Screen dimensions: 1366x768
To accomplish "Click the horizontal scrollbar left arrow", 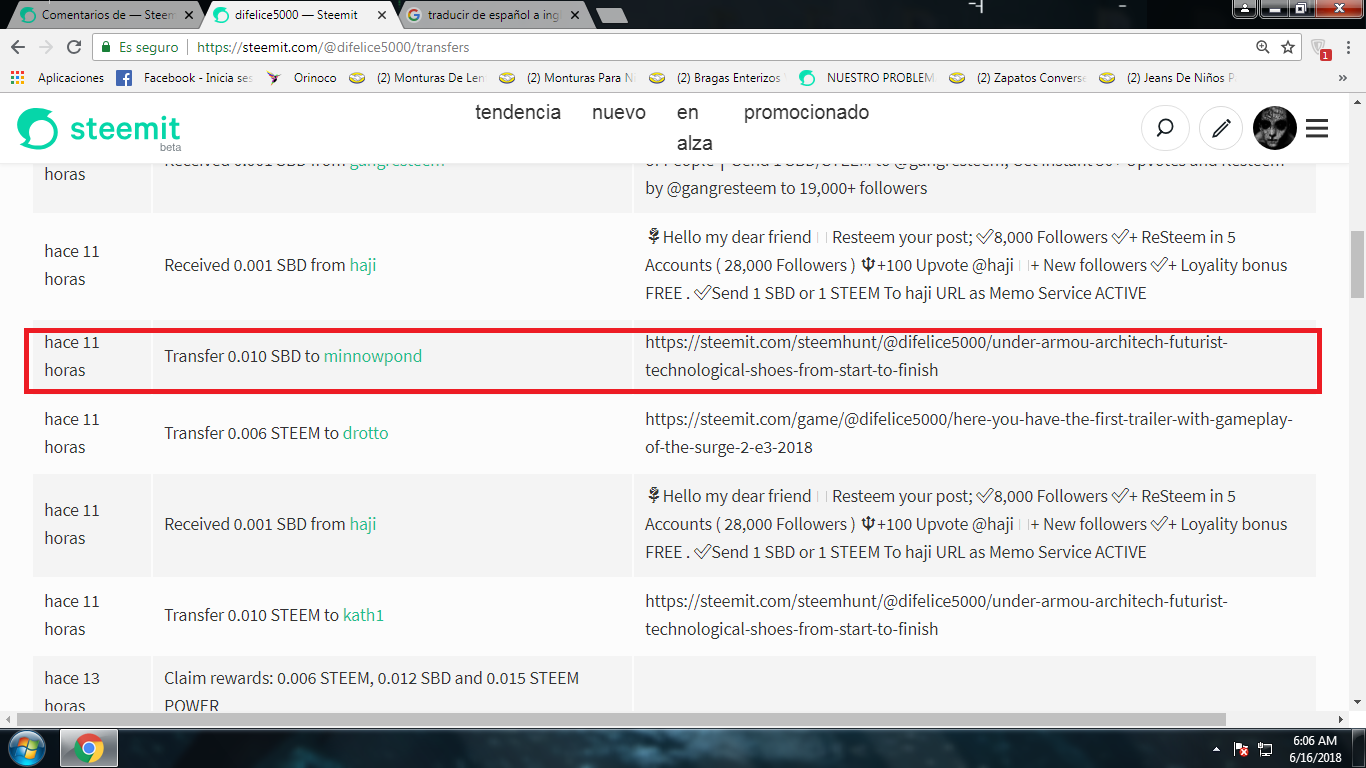I will (8, 719).
